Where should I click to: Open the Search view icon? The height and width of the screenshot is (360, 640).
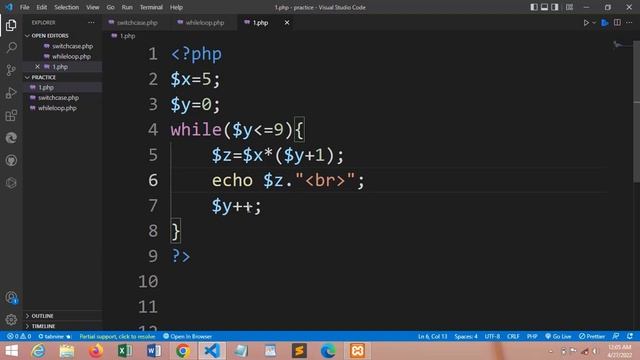(11, 47)
